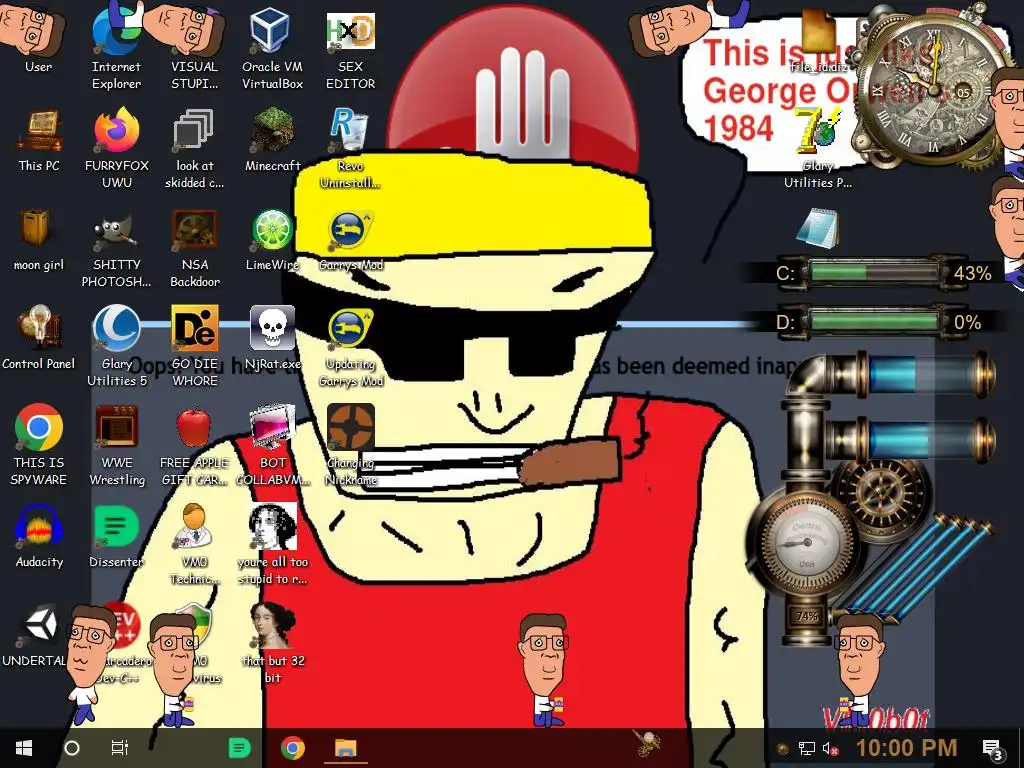Viewport: 1024px width, 768px height.
Task: Open the notepad icon above drive meters
Action: [x=818, y=229]
